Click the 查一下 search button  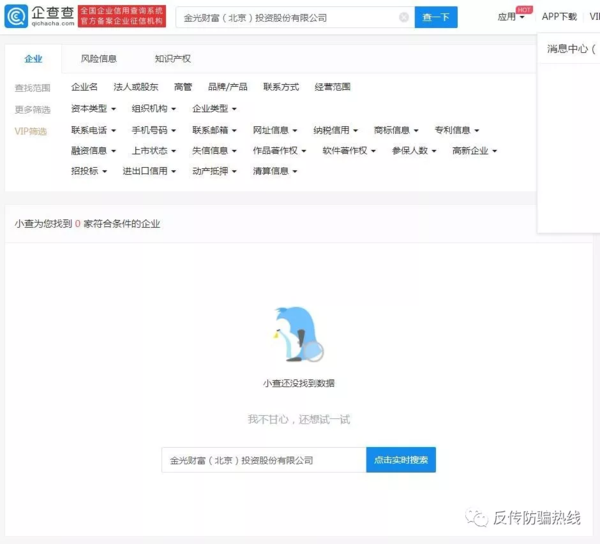436,18
